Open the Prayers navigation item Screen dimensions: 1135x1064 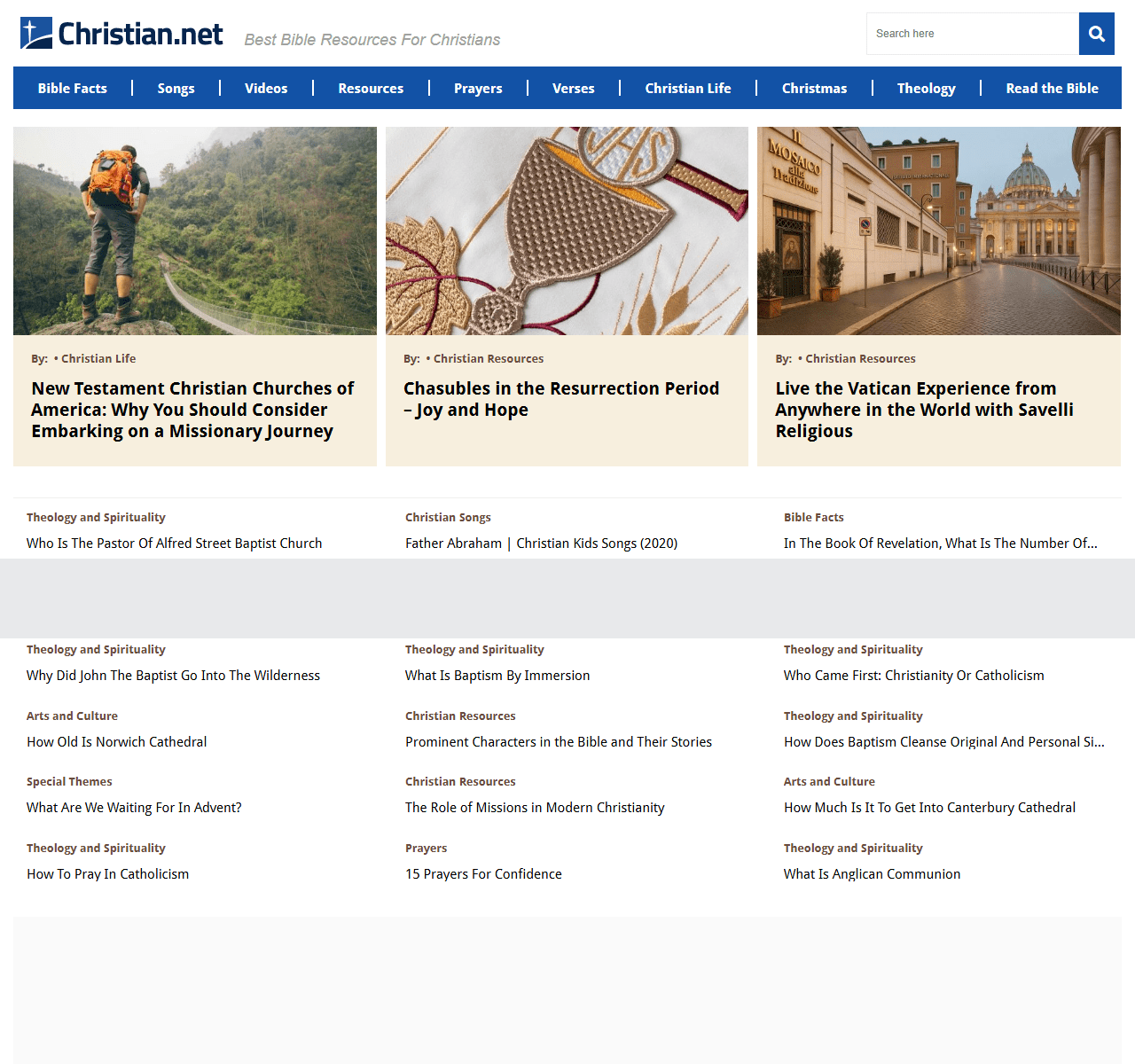coord(478,89)
